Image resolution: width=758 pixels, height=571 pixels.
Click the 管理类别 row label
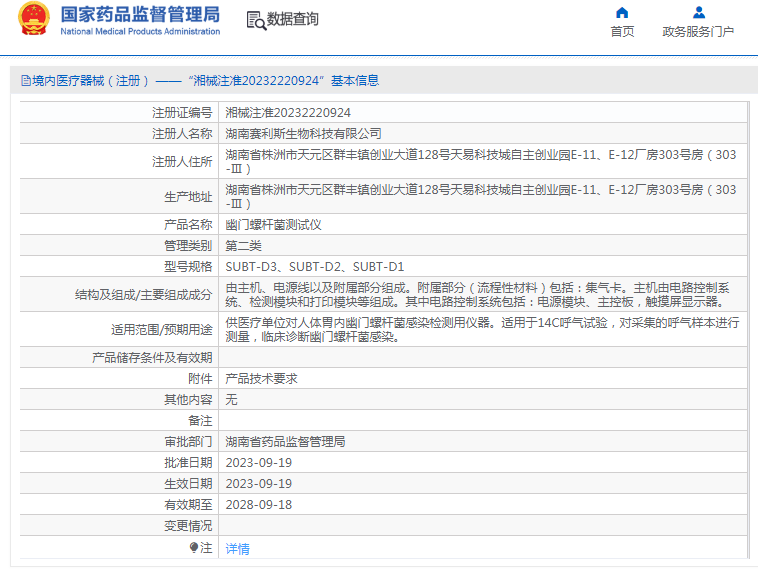tap(189, 246)
